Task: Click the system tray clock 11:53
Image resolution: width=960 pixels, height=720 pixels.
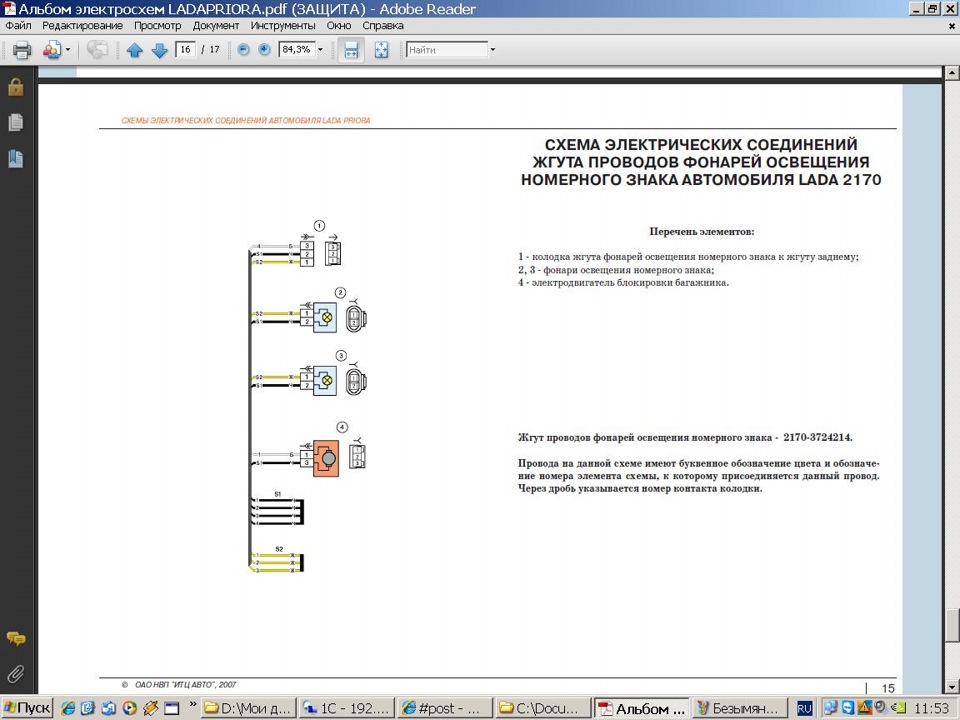Action: [x=931, y=708]
